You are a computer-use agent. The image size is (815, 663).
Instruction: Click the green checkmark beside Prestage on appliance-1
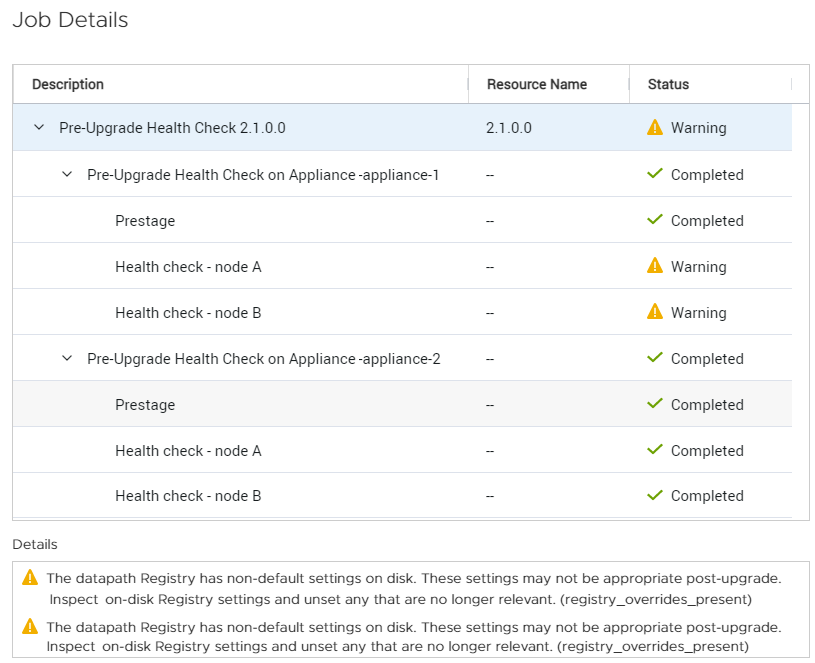tap(655, 220)
